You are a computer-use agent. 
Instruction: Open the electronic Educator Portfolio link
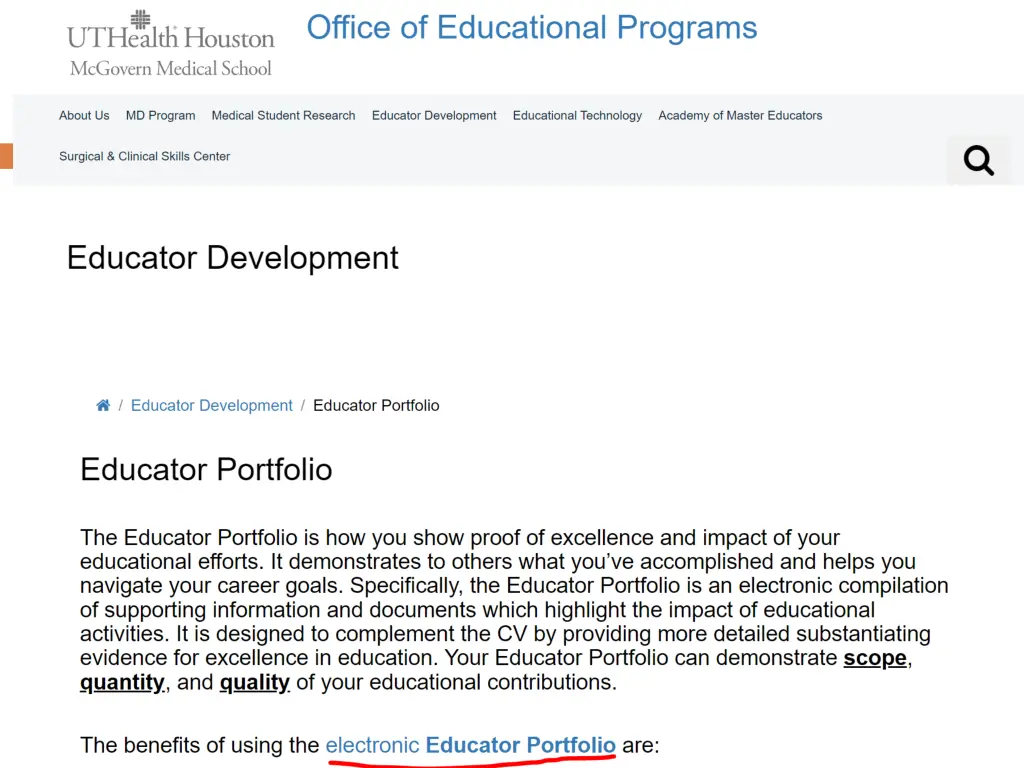click(x=470, y=745)
